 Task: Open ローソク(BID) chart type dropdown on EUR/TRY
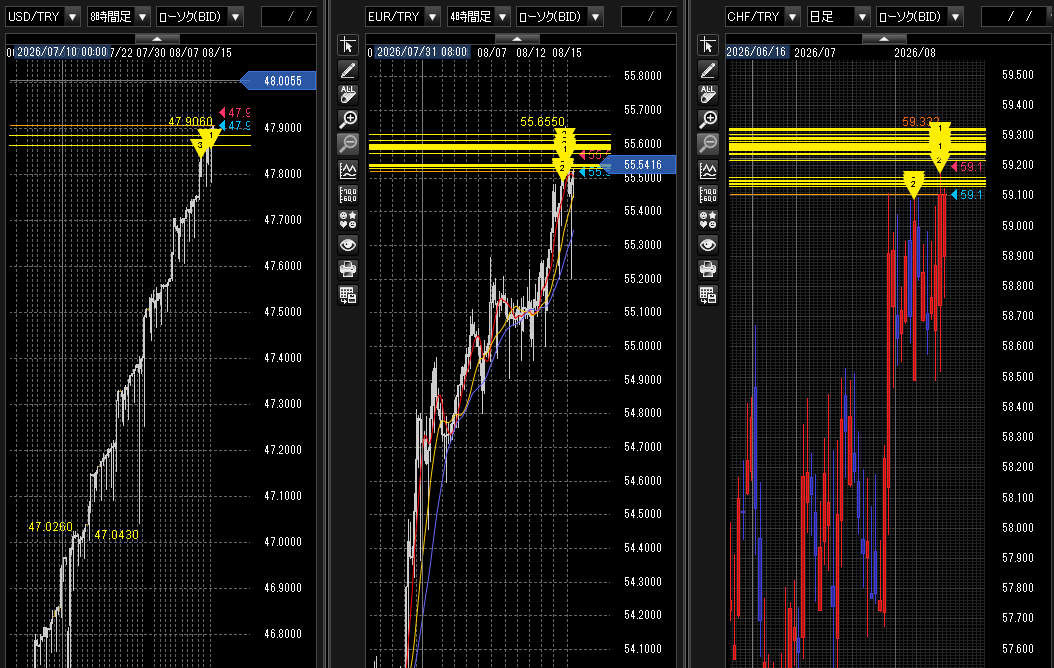[x=560, y=16]
